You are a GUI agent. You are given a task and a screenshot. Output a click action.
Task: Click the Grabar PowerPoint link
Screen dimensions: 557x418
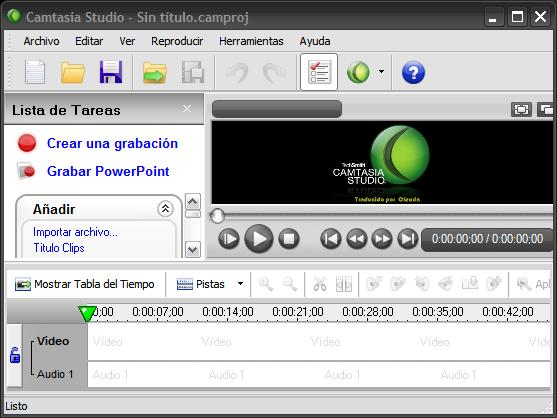click(108, 172)
